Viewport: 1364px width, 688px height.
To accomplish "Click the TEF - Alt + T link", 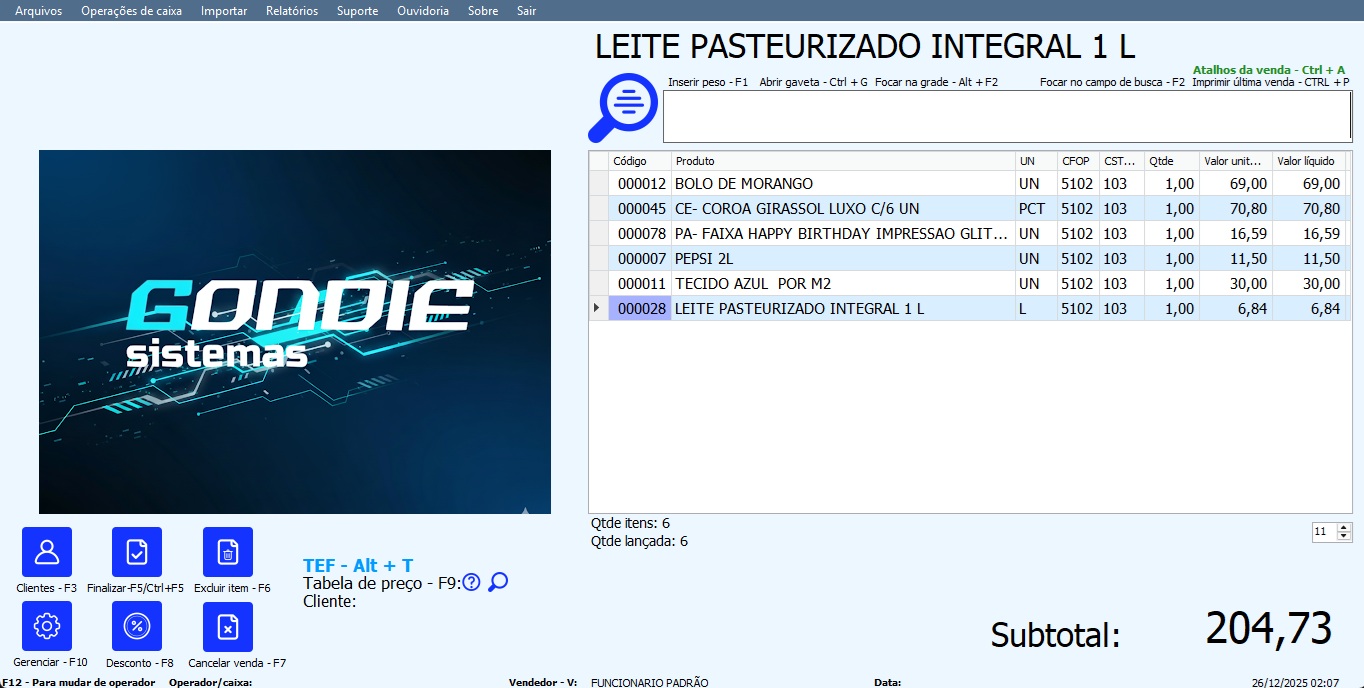I will pyautogui.click(x=358, y=566).
